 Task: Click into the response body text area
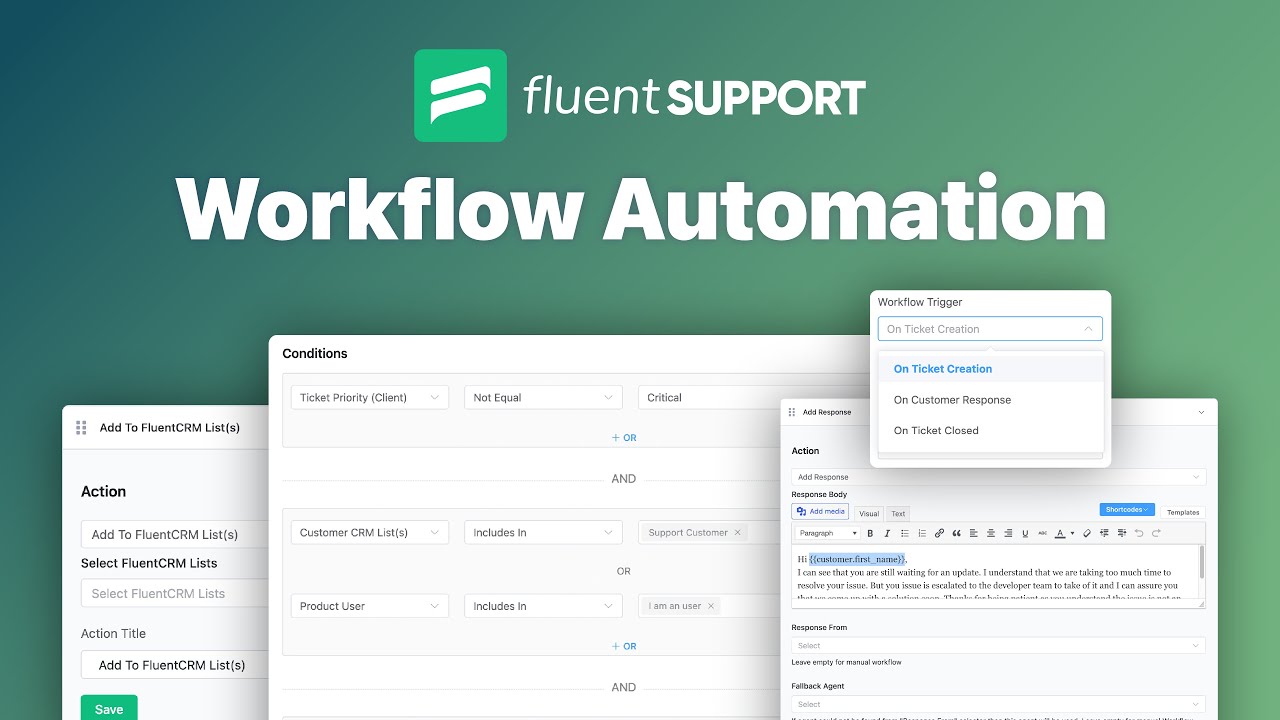pyautogui.click(x=994, y=572)
